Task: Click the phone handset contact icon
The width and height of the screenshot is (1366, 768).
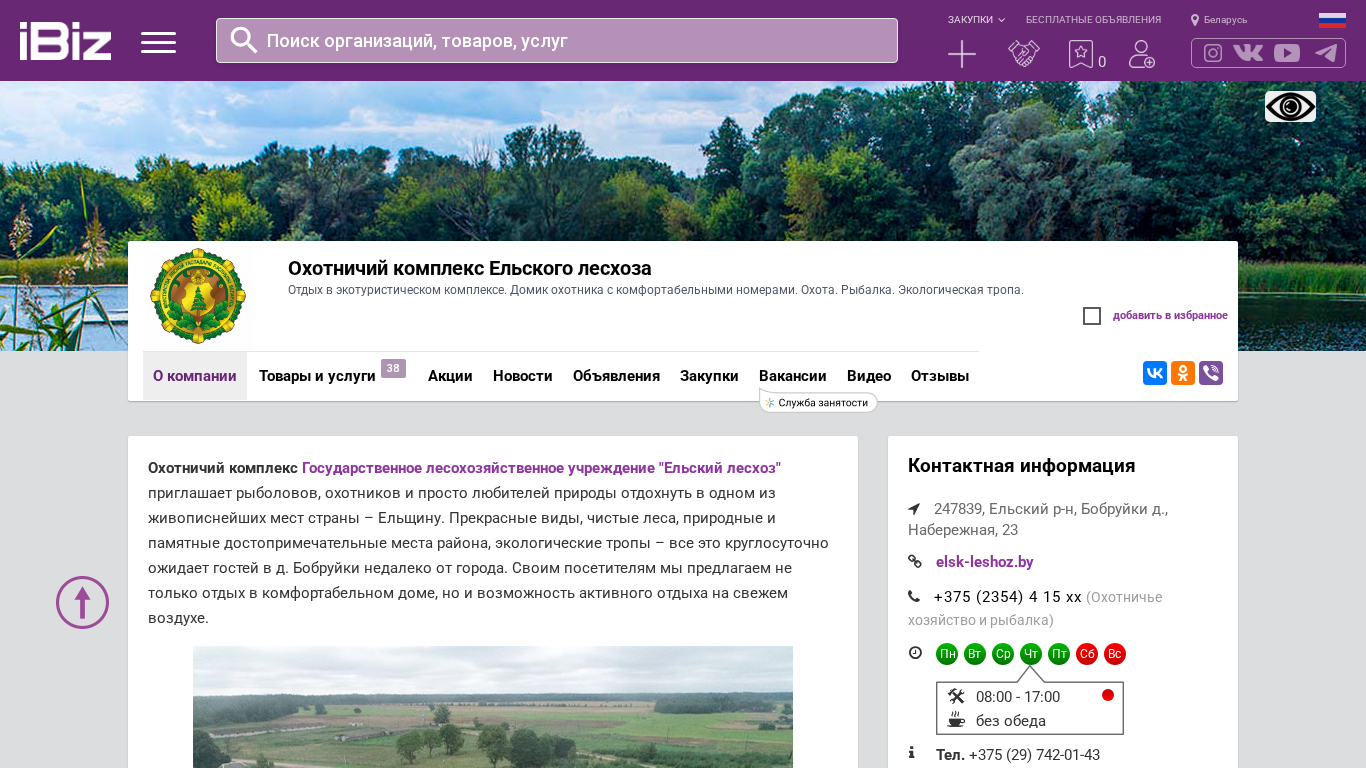Action: pos(914,596)
